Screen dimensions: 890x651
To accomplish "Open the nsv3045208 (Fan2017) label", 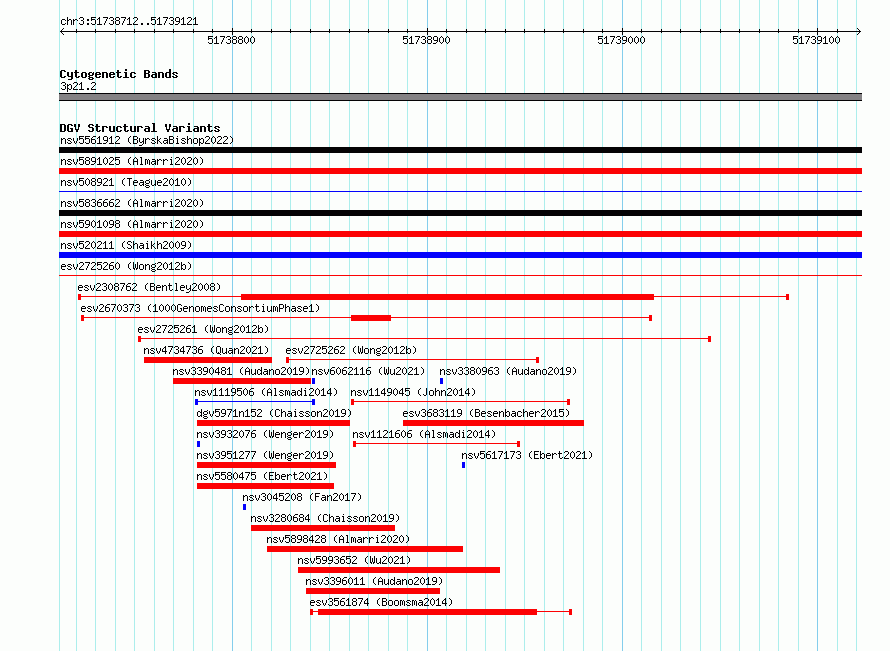I will 302,497.
